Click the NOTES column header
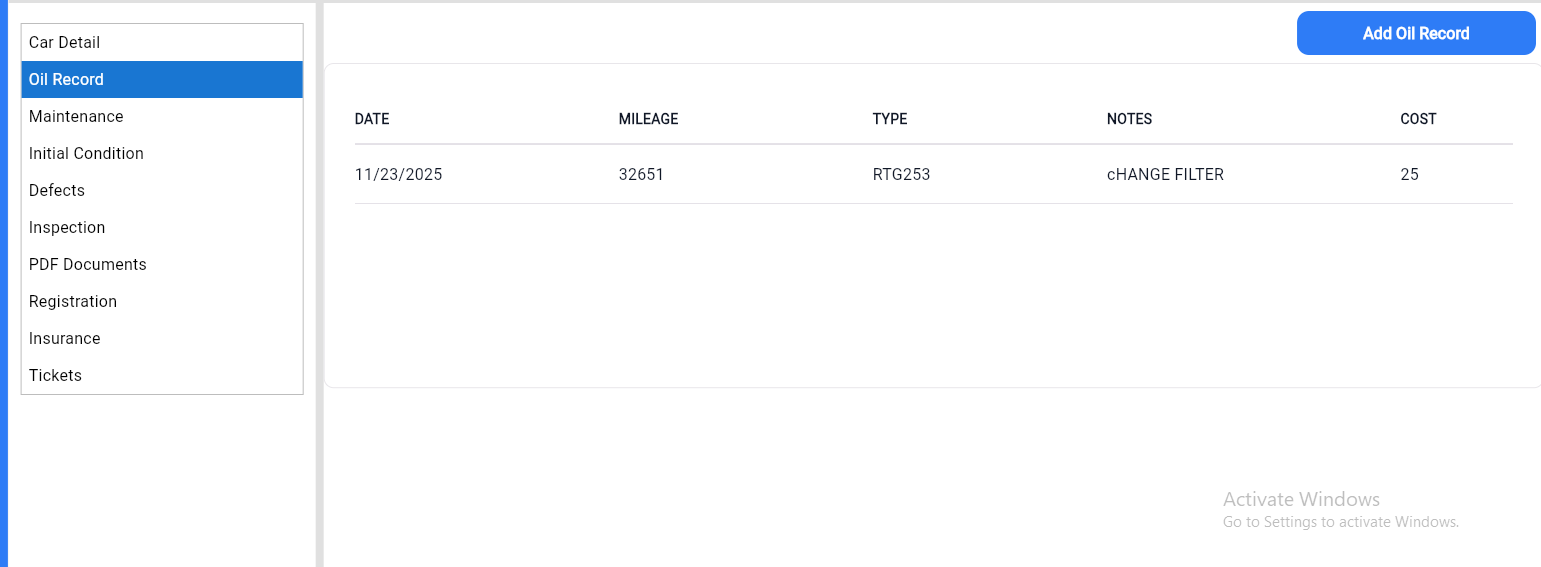The height and width of the screenshot is (567, 1541). pos(1129,119)
